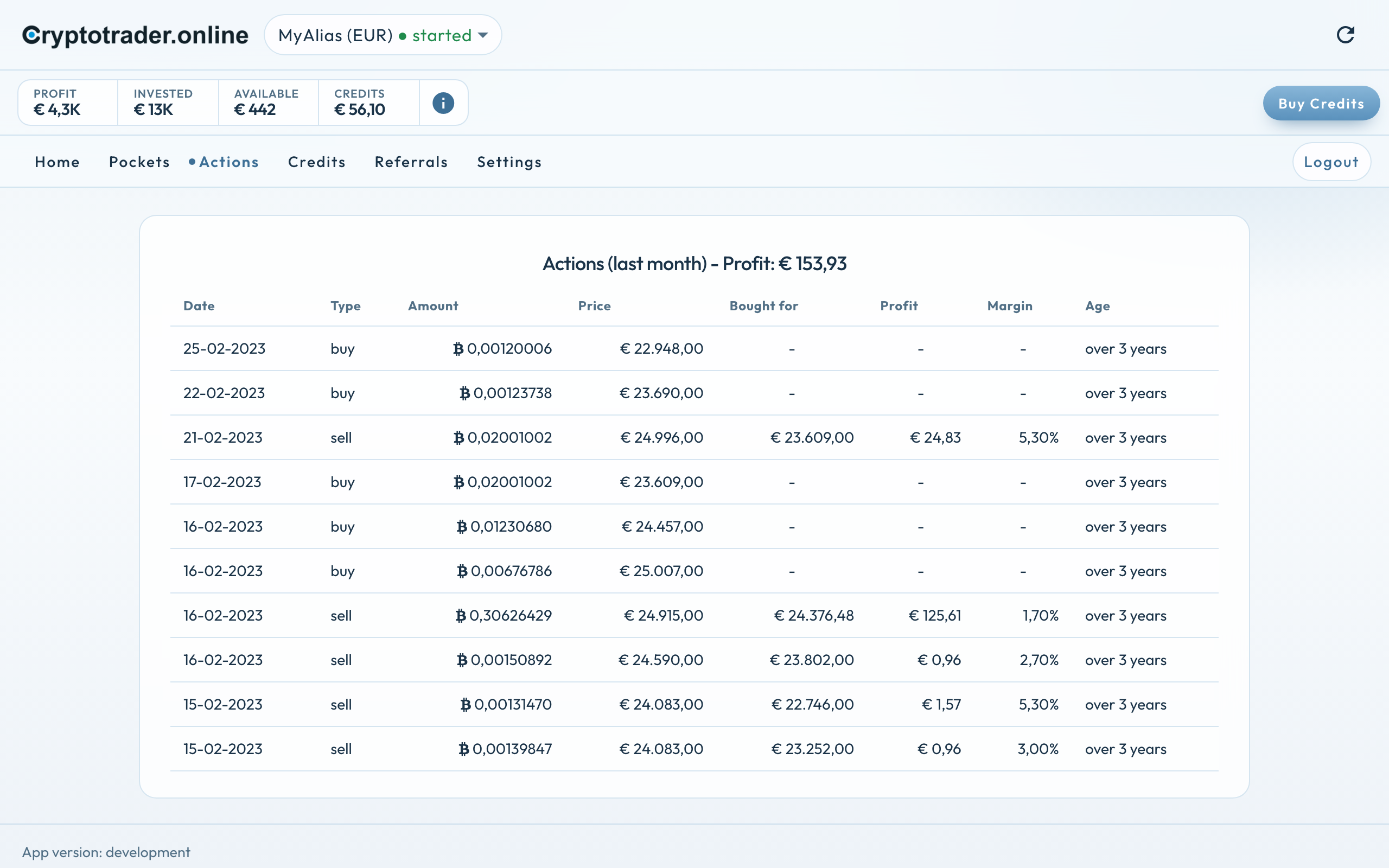The height and width of the screenshot is (868, 1389).
Task: Click the price € 24.996,00
Action: click(x=662, y=437)
